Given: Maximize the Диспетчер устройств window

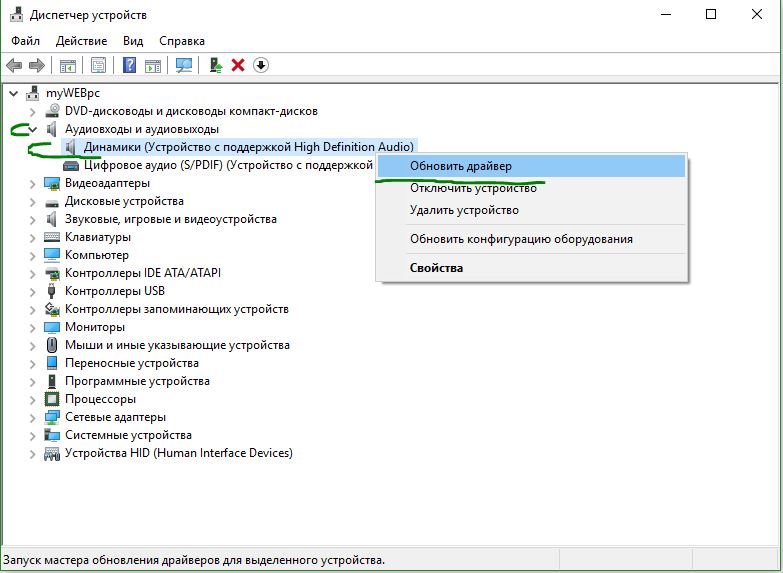Looking at the screenshot, I should 711,14.
